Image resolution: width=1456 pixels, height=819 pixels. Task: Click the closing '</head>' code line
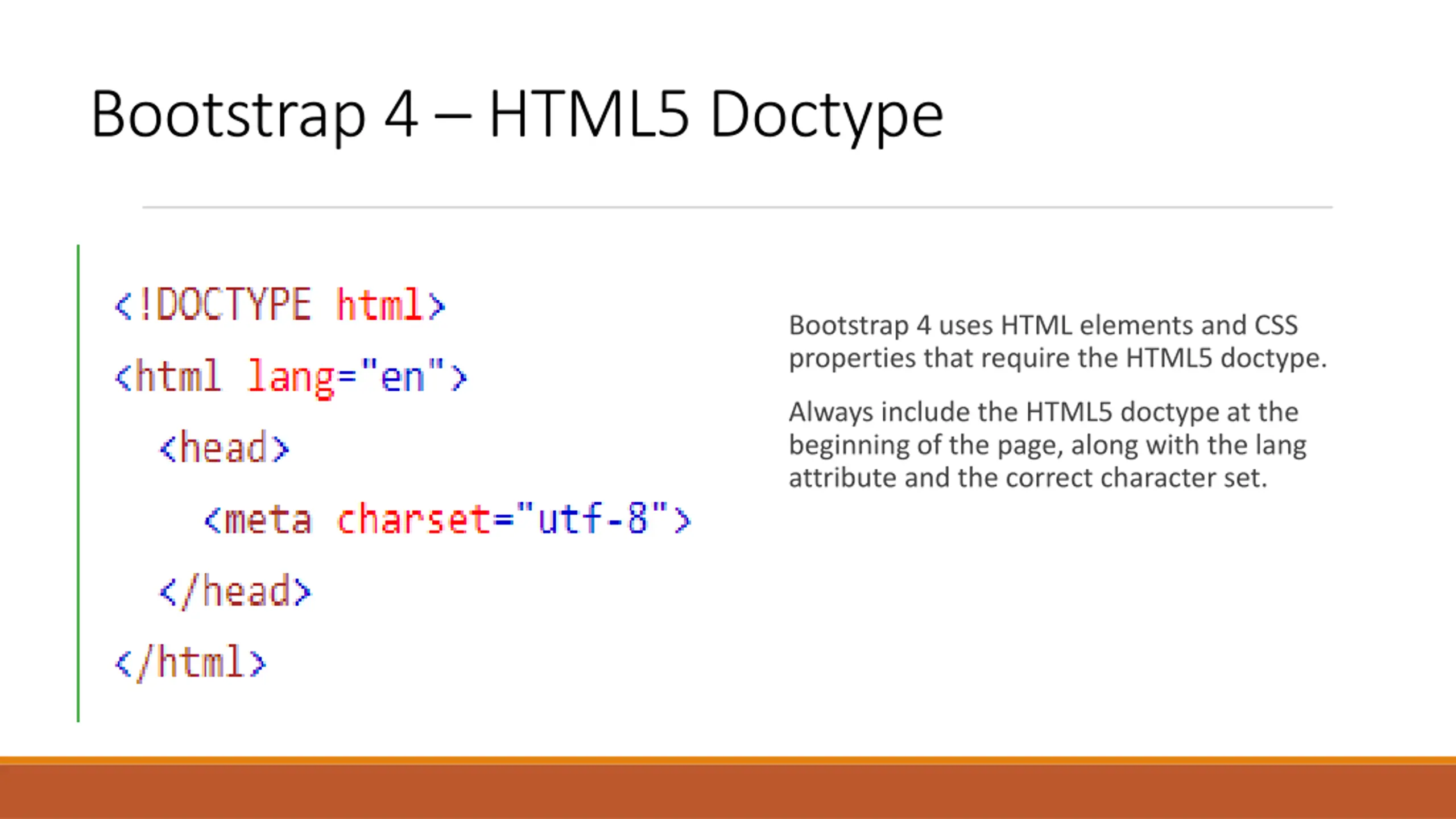pos(235,591)
